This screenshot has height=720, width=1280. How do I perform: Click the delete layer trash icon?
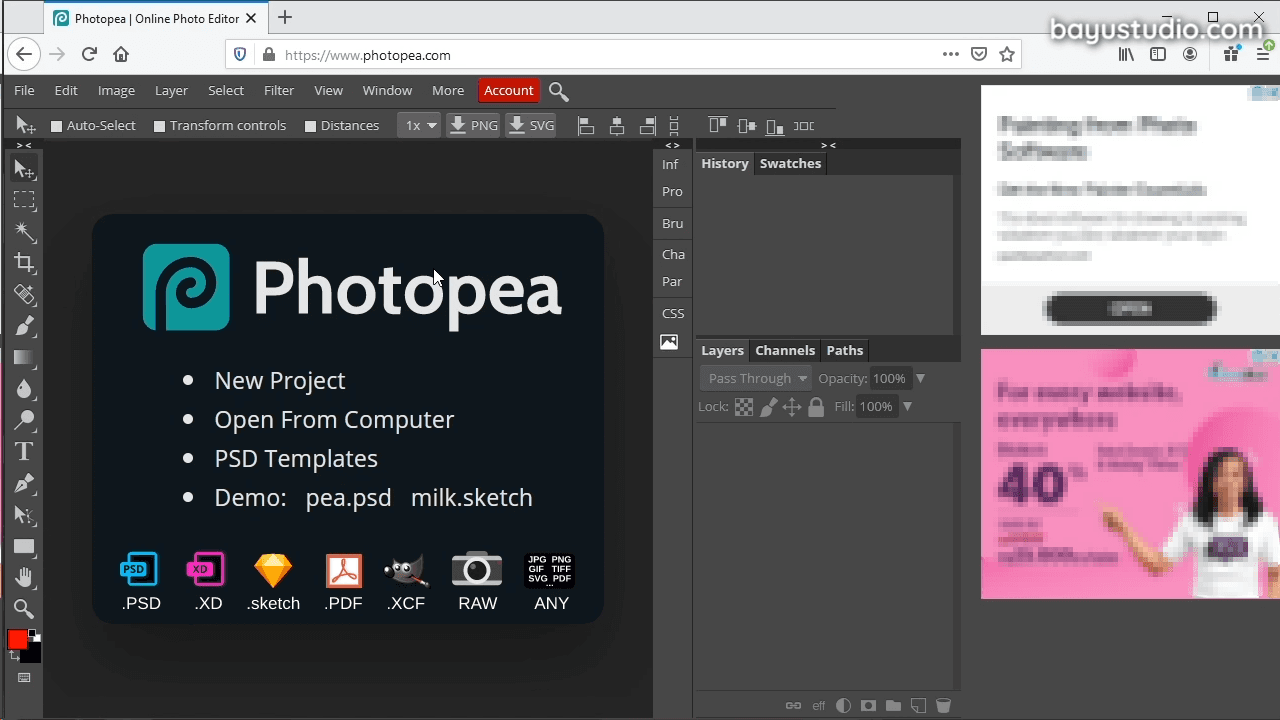point(943,706)
